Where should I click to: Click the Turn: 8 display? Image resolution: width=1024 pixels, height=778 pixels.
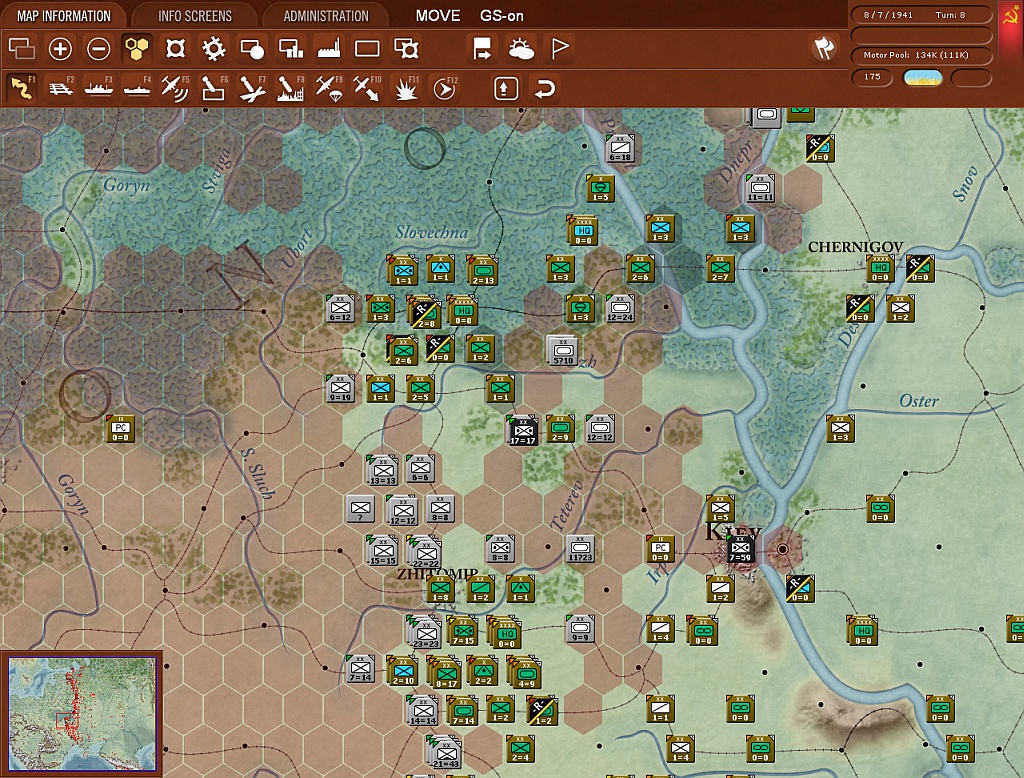pos(950,14)
